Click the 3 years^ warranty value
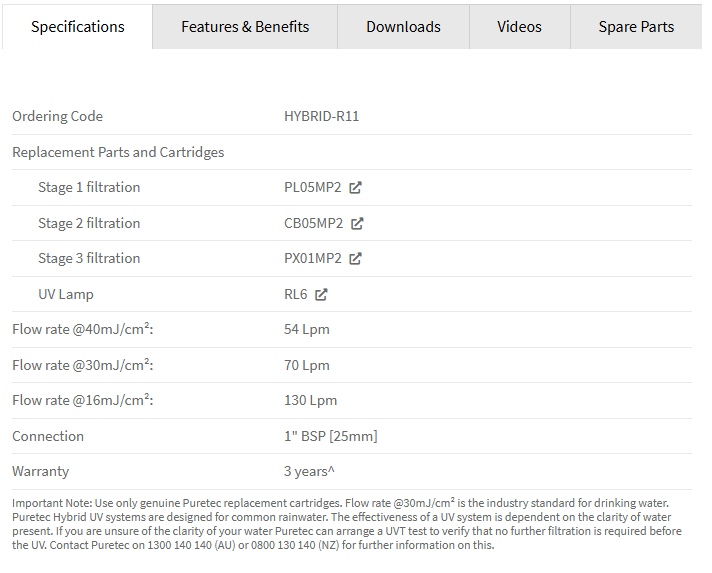 pyautogui.click(x=309, y=471)
